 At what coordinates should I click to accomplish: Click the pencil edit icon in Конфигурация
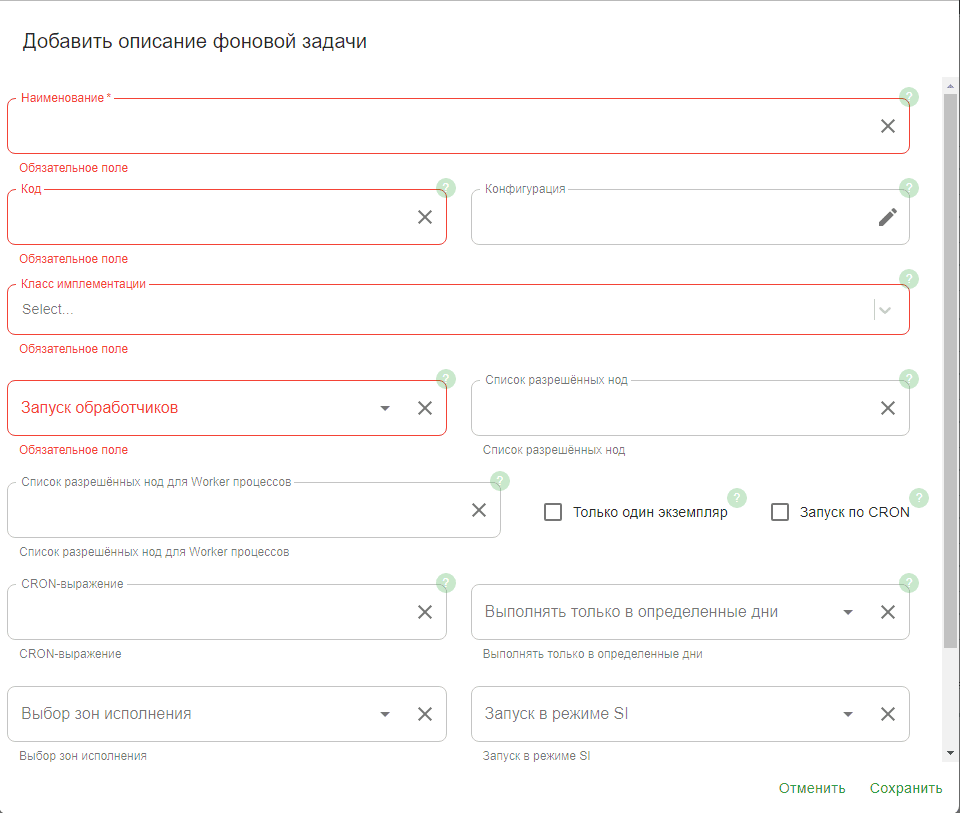(x=887, y=217)
